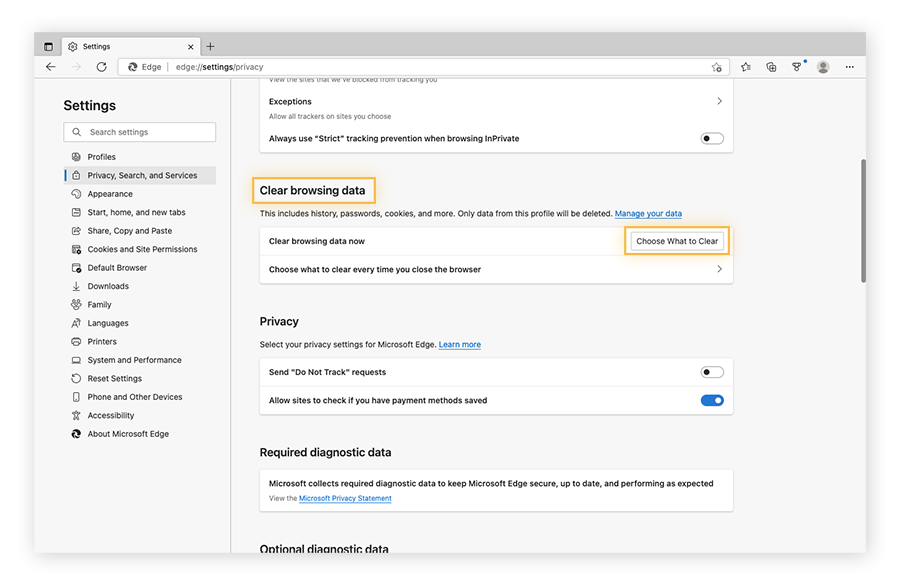Image resolution: width=900 pixels, height=585 pixels.
Task: Open the Profiles section icon in sidebar
Action: pos(77,156)
